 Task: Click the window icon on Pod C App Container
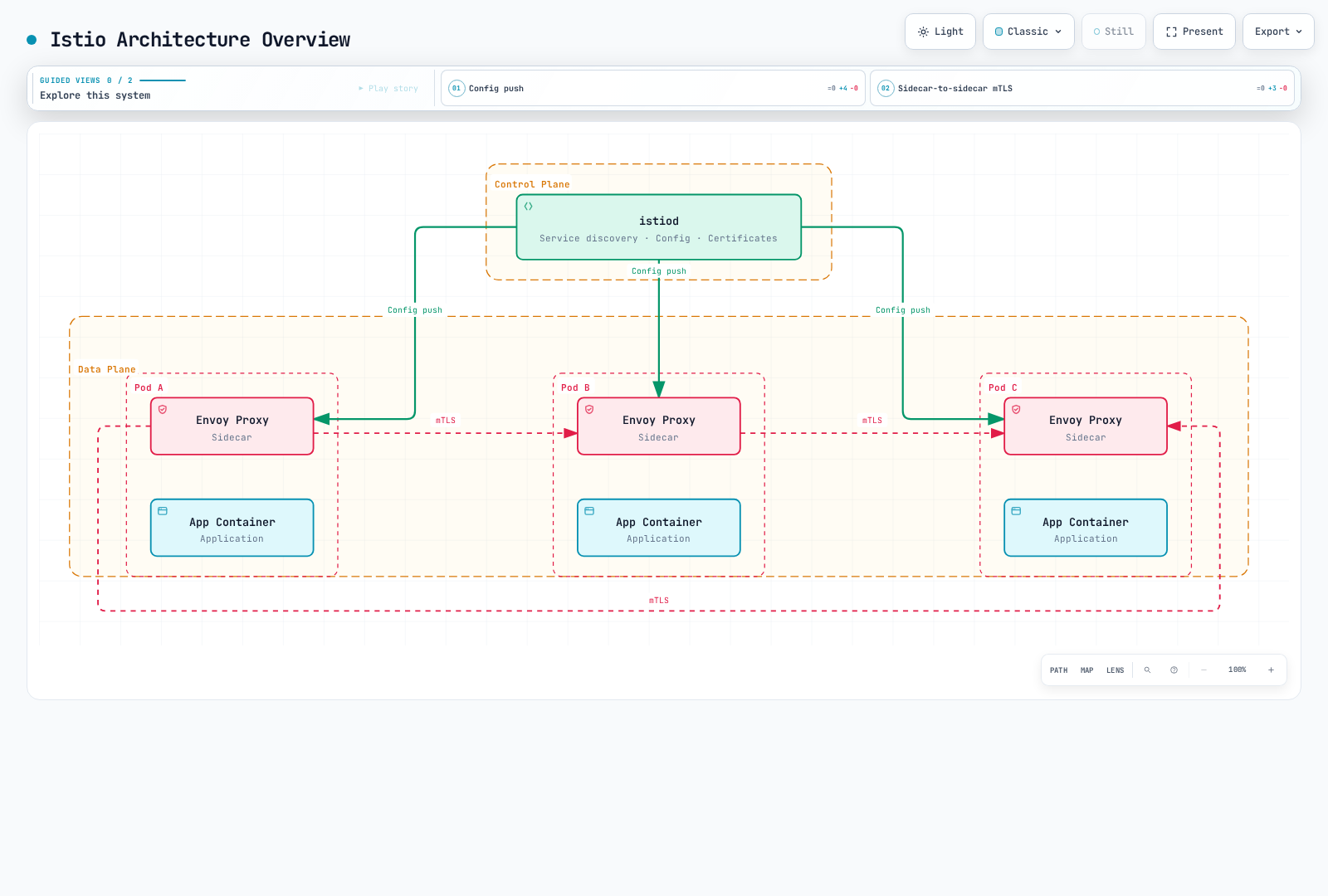[x=1016, y=511]
